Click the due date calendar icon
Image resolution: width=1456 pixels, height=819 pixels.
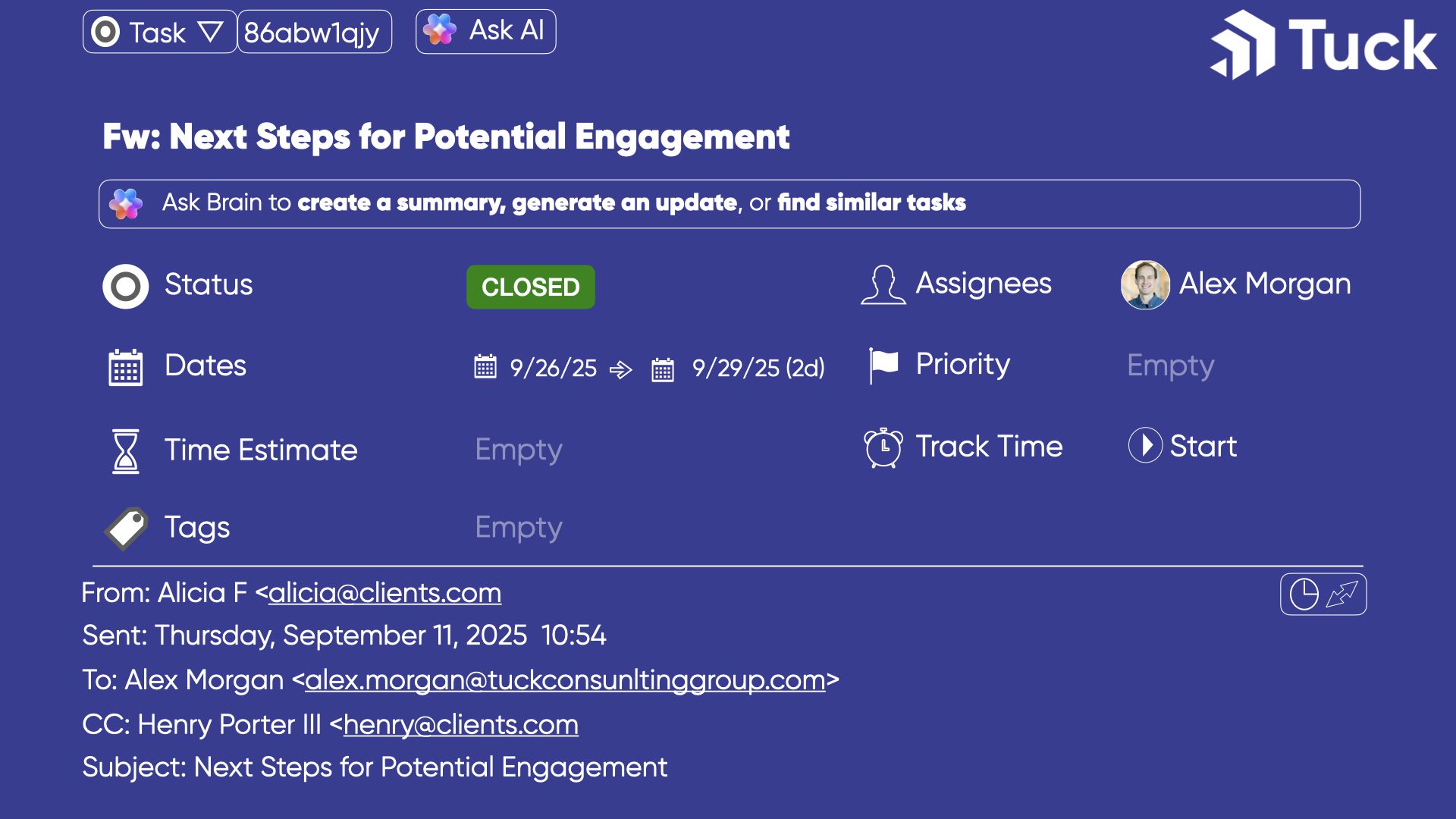tap(663, 369)
